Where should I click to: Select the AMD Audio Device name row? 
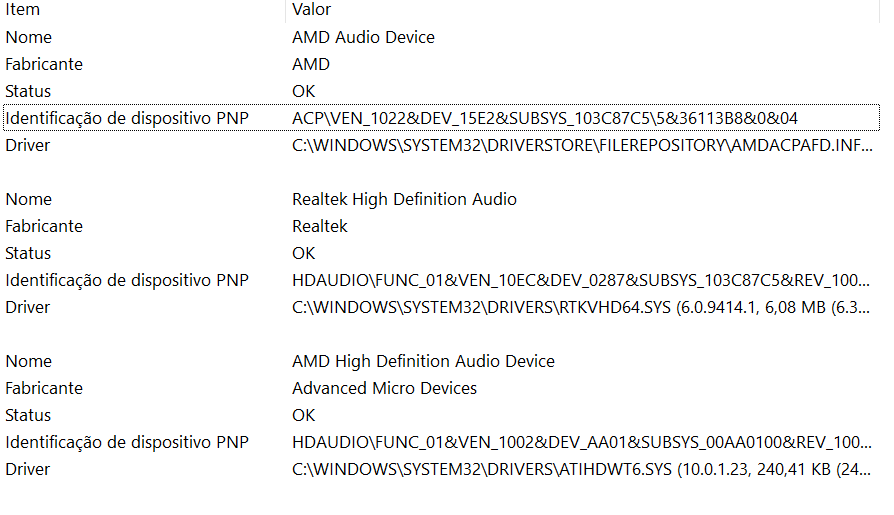(x=441, y=37)
